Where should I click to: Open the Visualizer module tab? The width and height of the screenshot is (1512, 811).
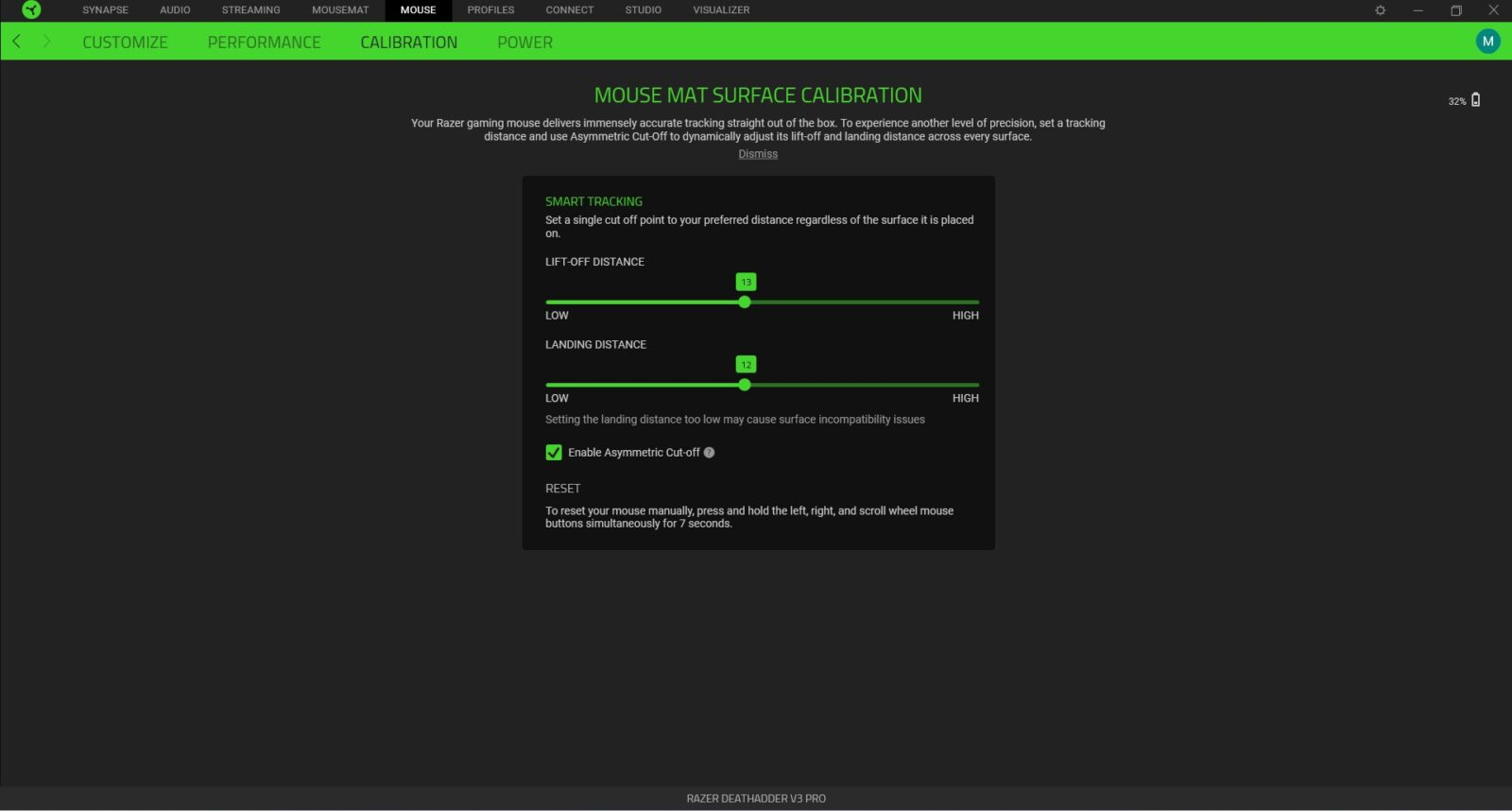pos(721,10)
